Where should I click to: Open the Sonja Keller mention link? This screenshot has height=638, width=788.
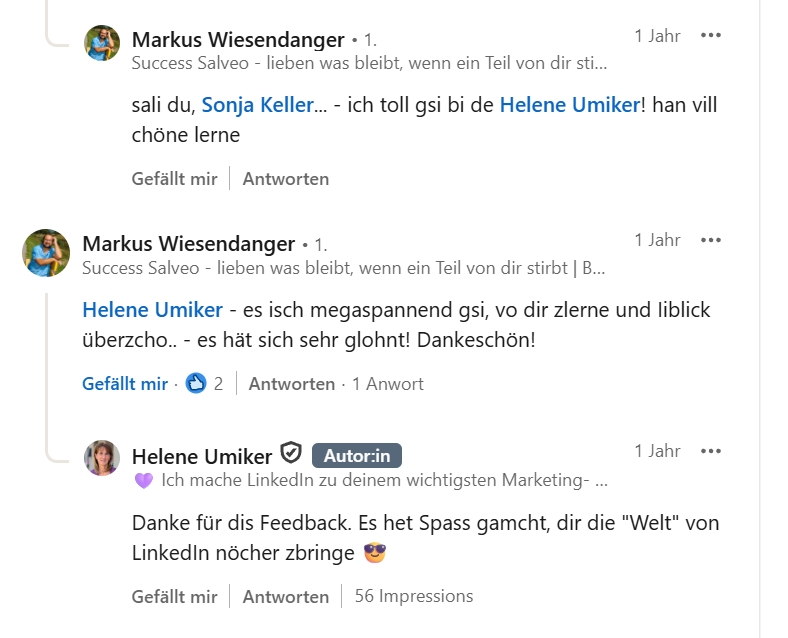(x=258, y=105)
